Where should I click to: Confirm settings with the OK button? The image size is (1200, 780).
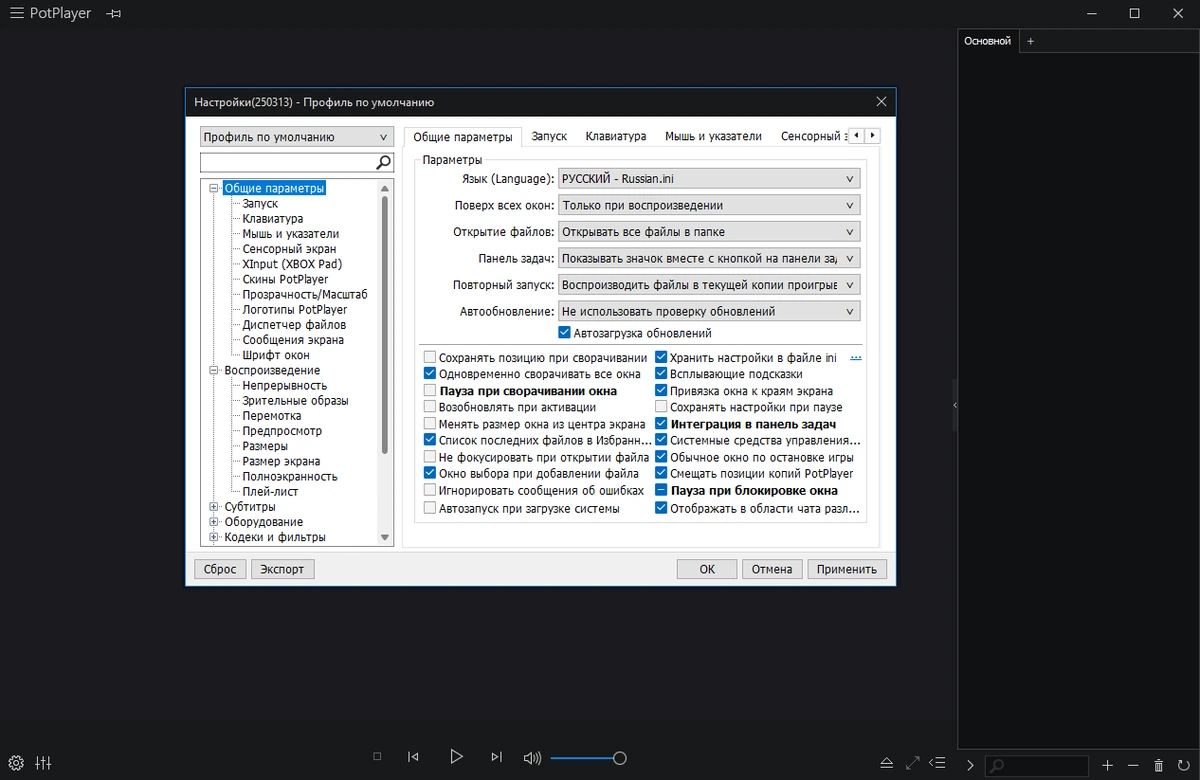pyautogui.click(x=707, y=569)
